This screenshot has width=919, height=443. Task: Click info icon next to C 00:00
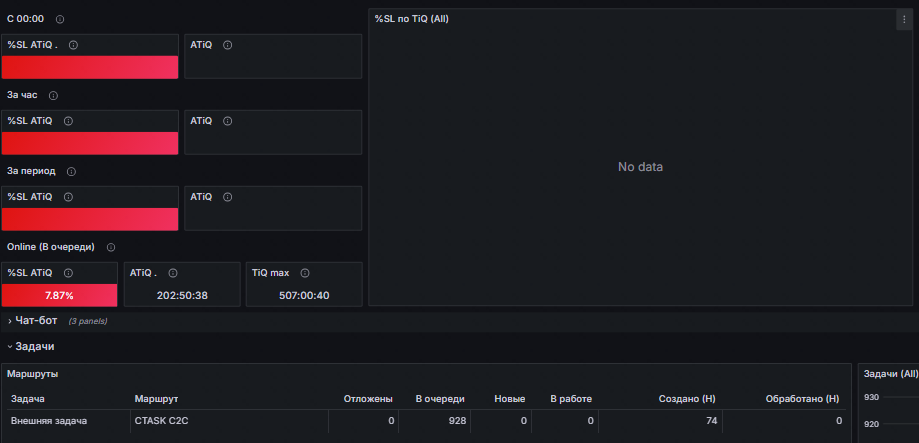coord(60,19)
